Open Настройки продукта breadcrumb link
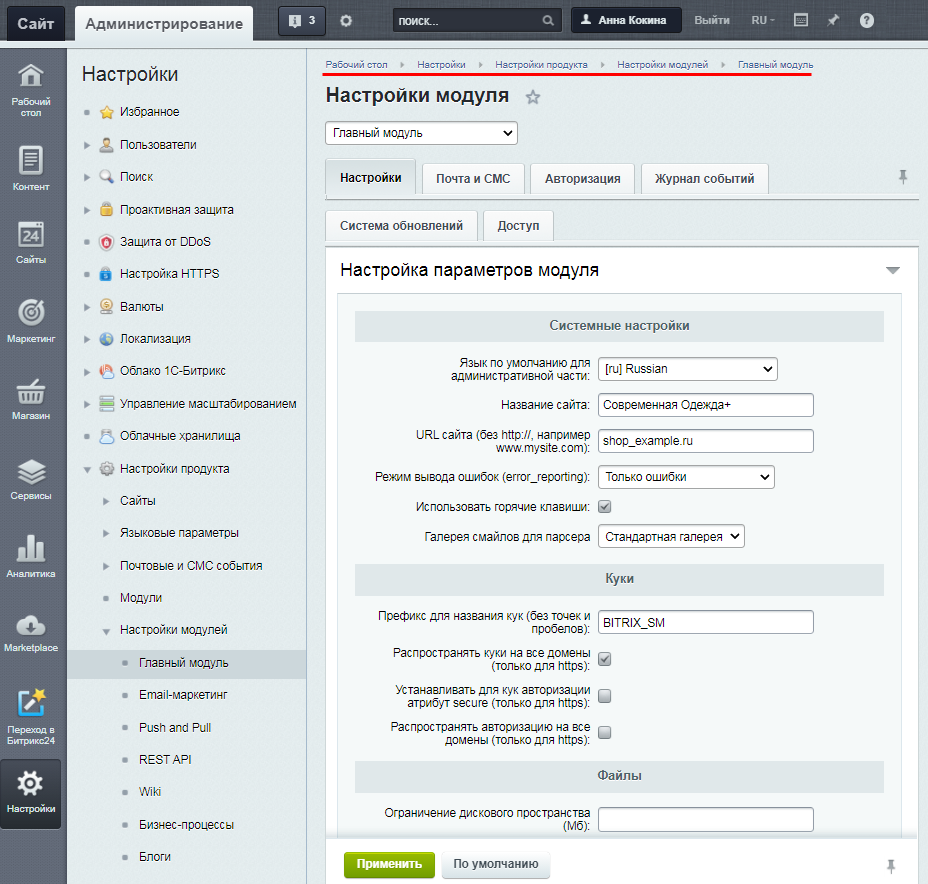This screenshot has width=928, height=884. point(541,65)
